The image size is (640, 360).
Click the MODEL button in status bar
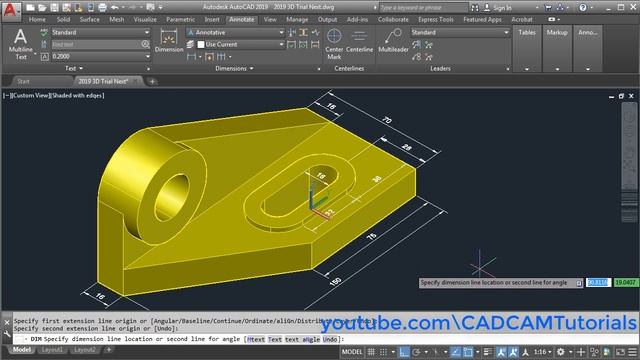[x=352, y=352]
